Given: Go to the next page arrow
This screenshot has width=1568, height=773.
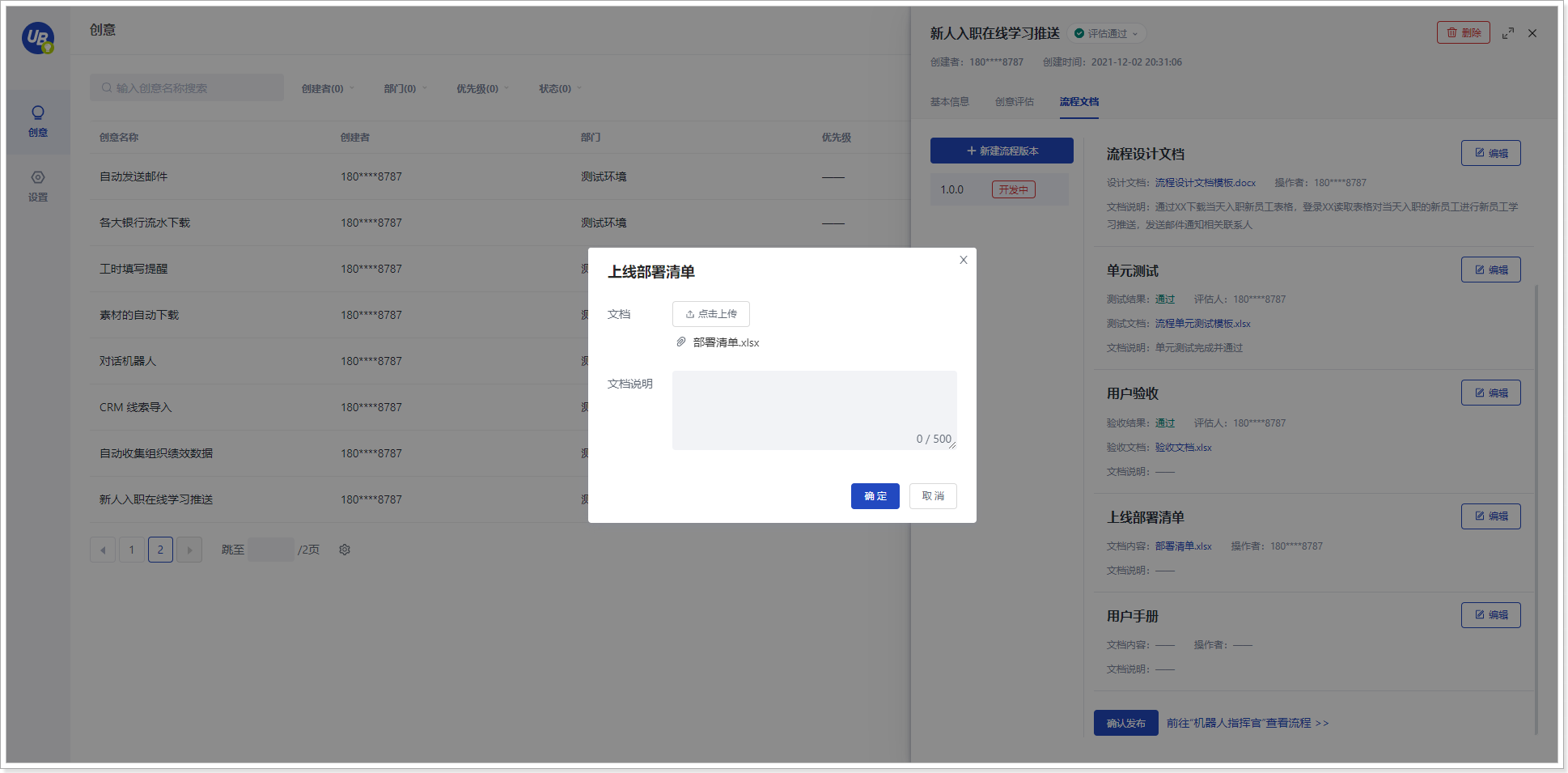Looking at the screenshot, I should pyautogui.click(x=189, y=550).
